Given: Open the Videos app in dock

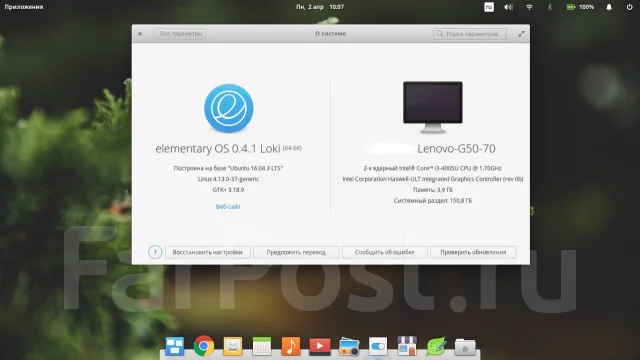Looking at the screenshot, I should point(320,347).
